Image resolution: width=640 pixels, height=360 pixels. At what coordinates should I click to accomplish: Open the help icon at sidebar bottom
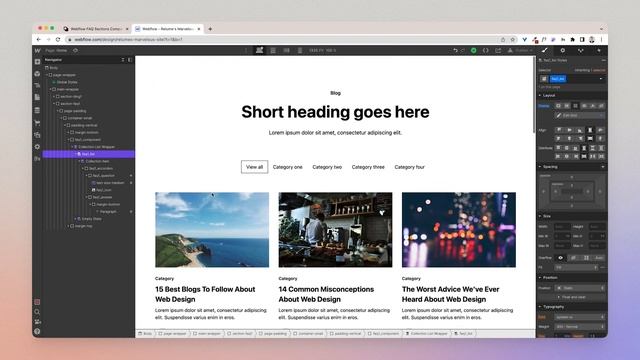coord(37,331)
